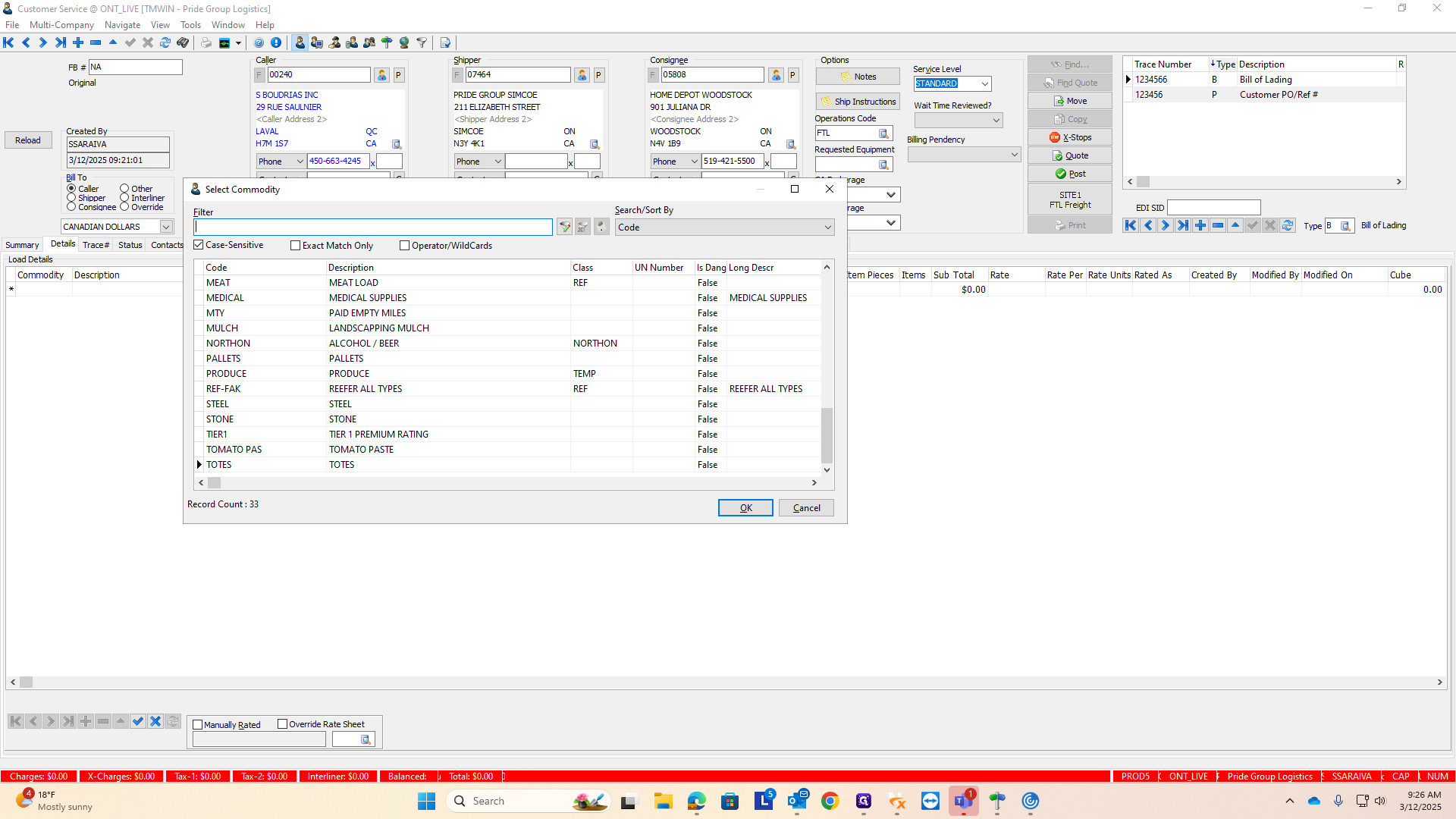Click the Operations Code lookup icon

(883, 133)
